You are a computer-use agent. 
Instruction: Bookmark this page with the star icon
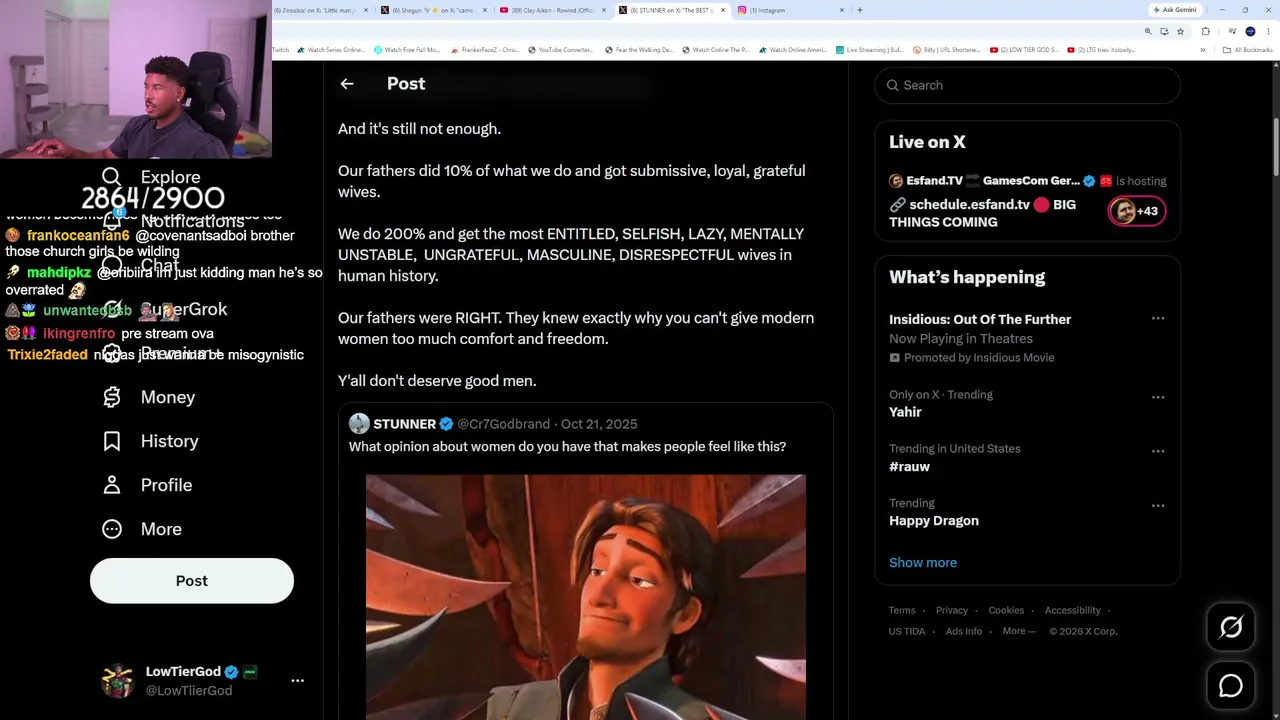(1180, 31)
